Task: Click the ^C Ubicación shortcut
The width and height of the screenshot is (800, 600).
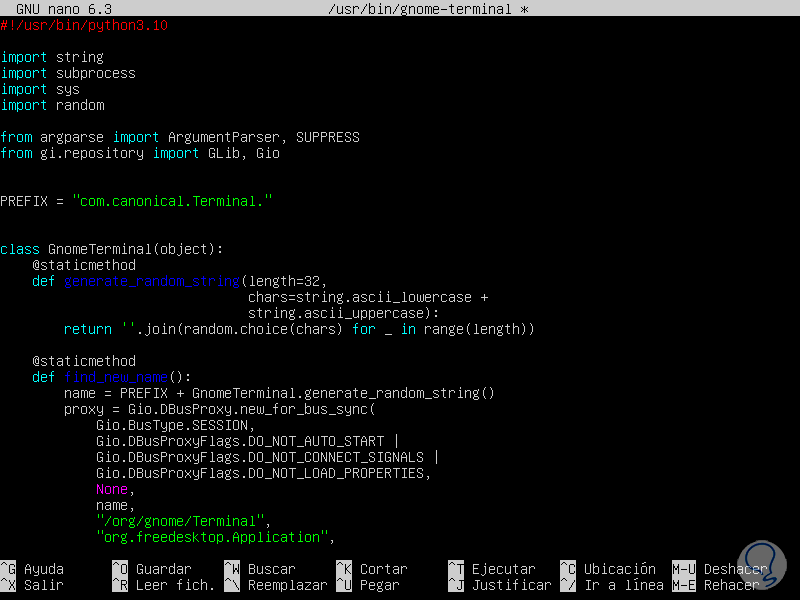Action: (608, 569)
